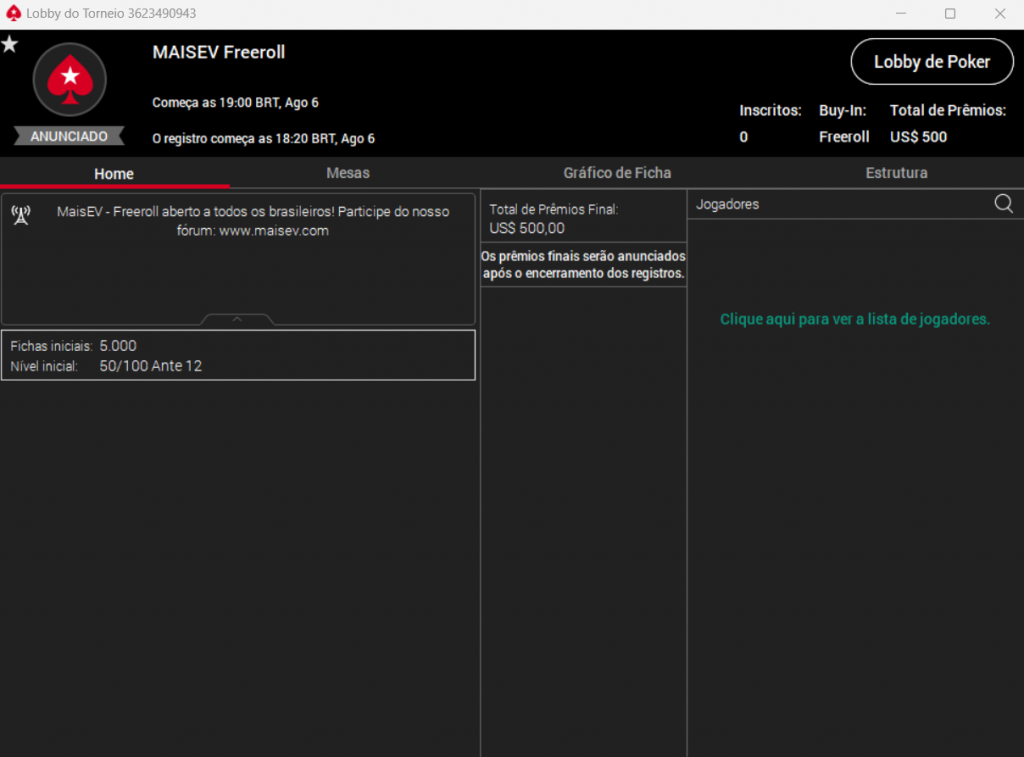Switch to the Home tab
The width and height of the screenshot is (1024, 757).
coord(114,174)
